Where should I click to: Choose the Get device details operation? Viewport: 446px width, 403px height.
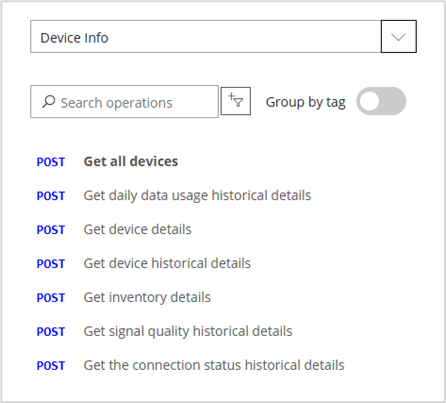tap(138, 229)
